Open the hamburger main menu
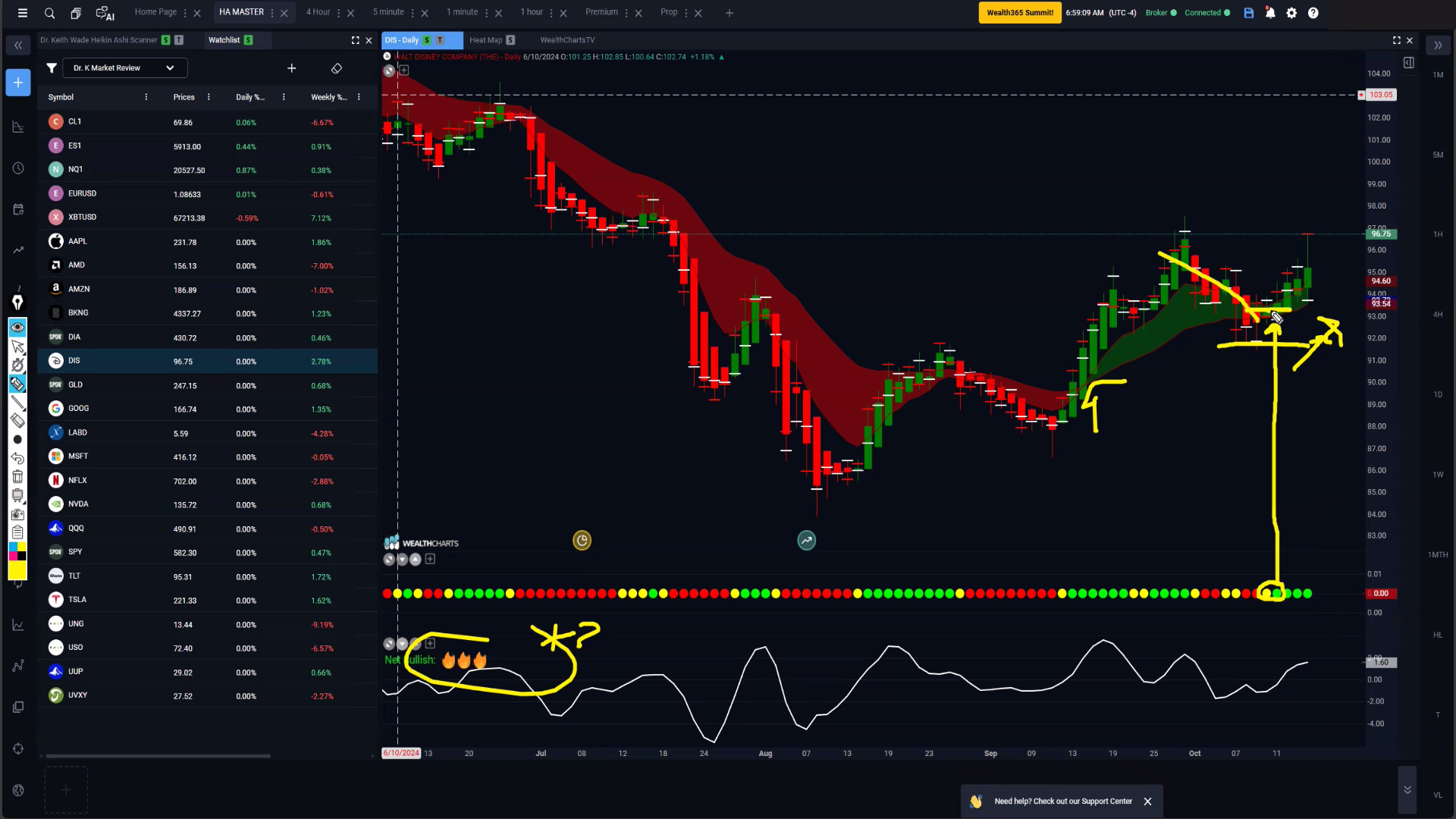This screenshot has width=1456, height=819. pyautogui.click(x=23, y=13)
